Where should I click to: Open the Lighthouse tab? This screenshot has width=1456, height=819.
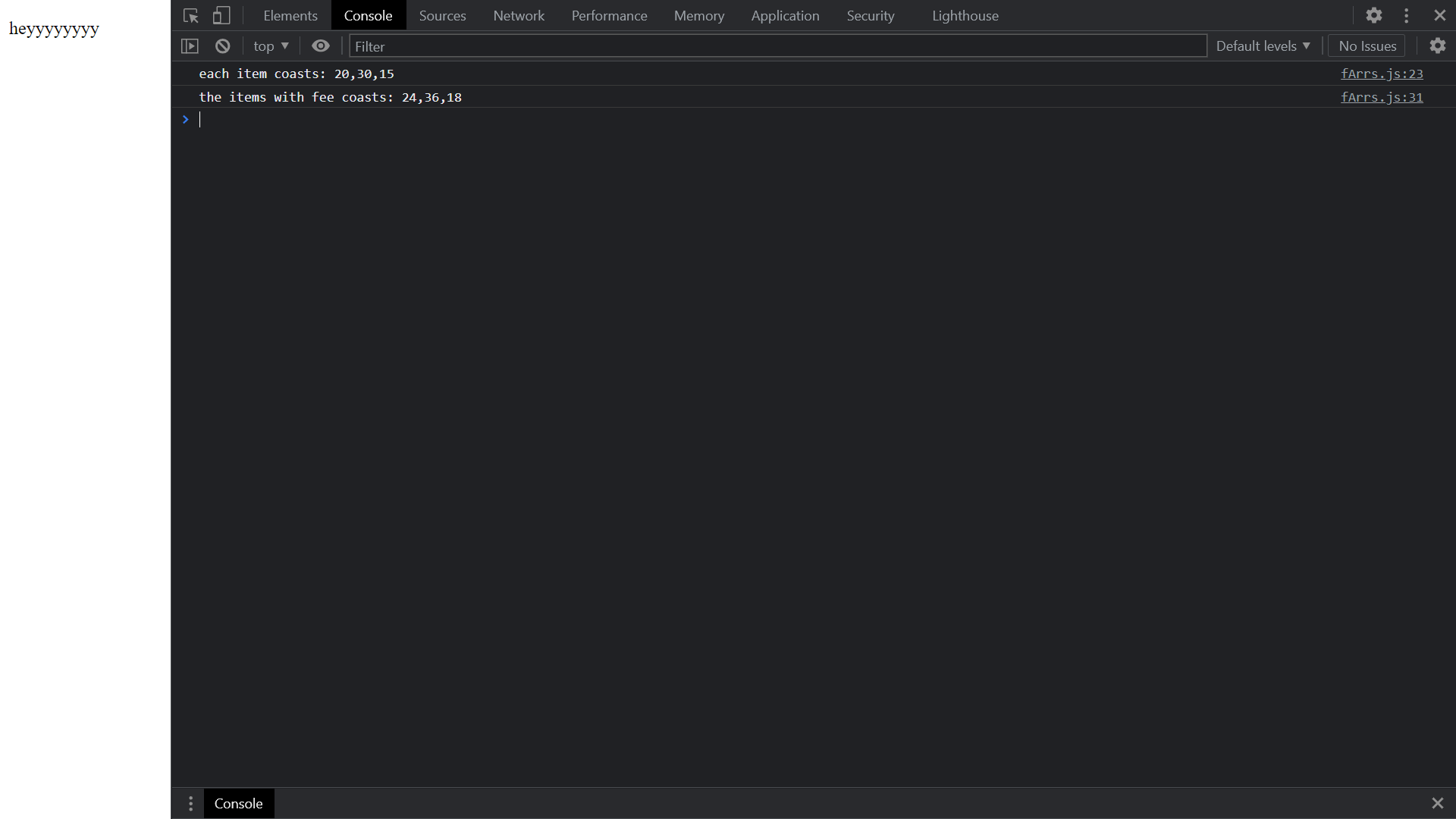pos(965,16)
